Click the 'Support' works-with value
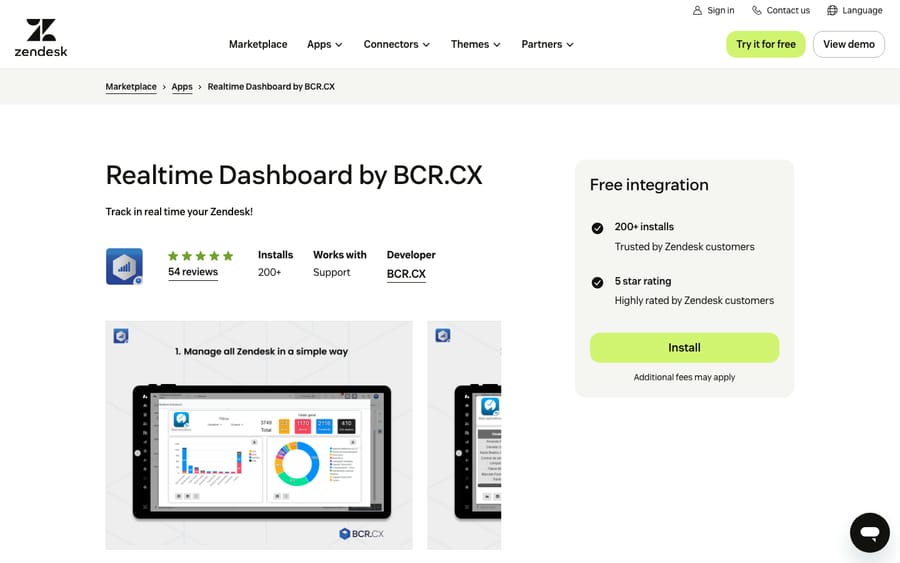This screenshot has width=900, height=563. 331,273
